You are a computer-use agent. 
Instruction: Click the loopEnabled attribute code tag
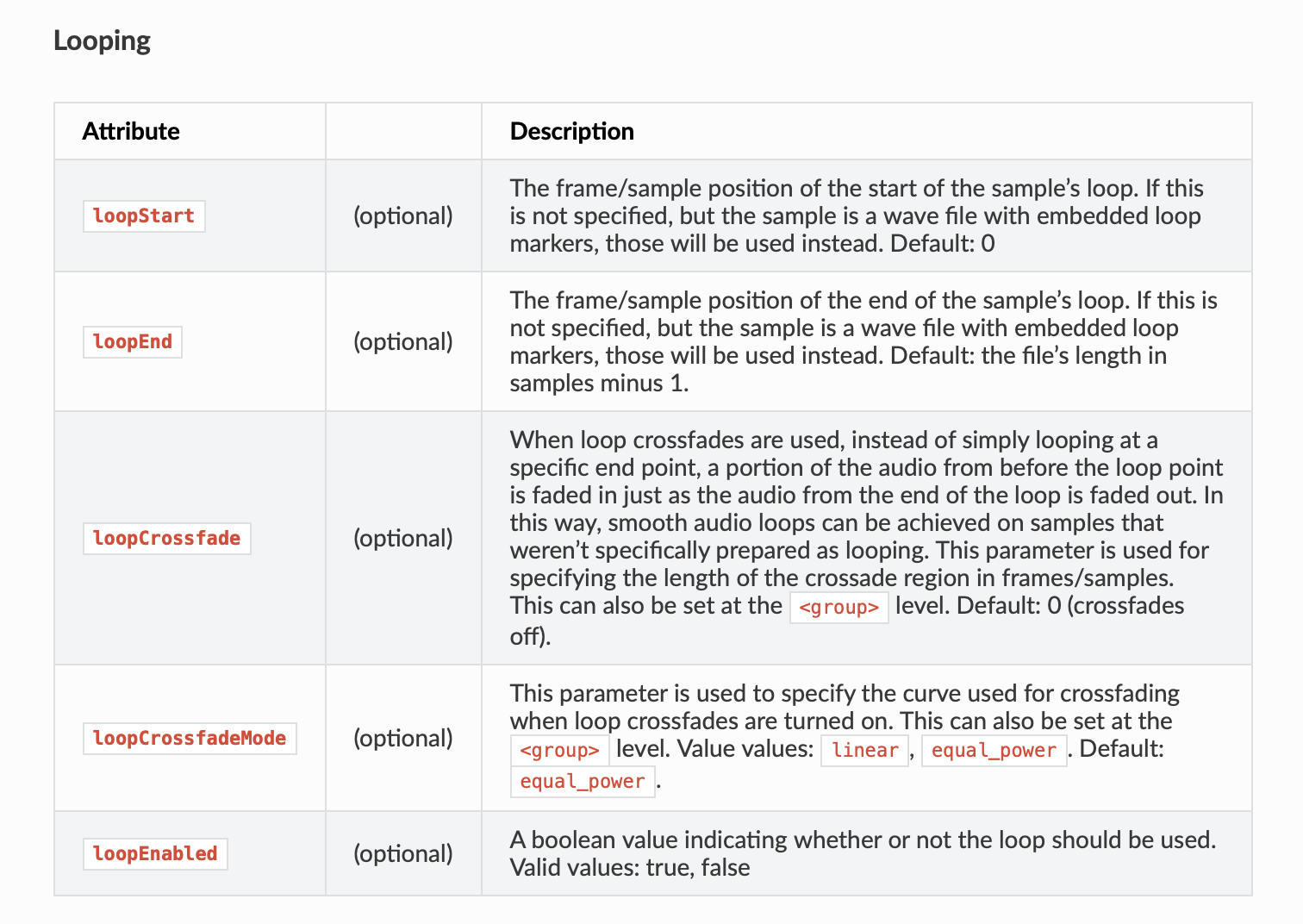click(155, 853)
